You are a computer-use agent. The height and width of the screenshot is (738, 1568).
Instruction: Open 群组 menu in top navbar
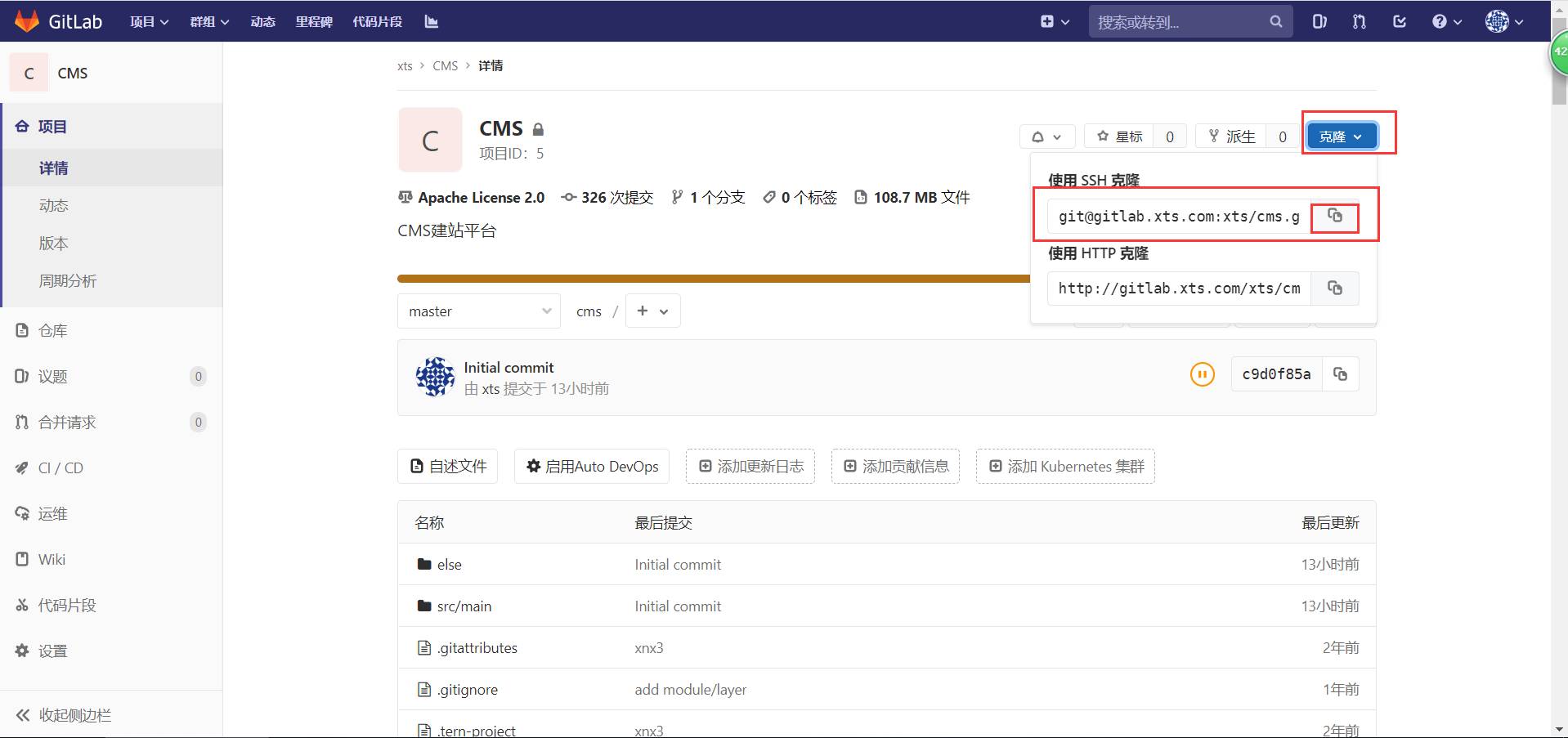pos(209,21)
